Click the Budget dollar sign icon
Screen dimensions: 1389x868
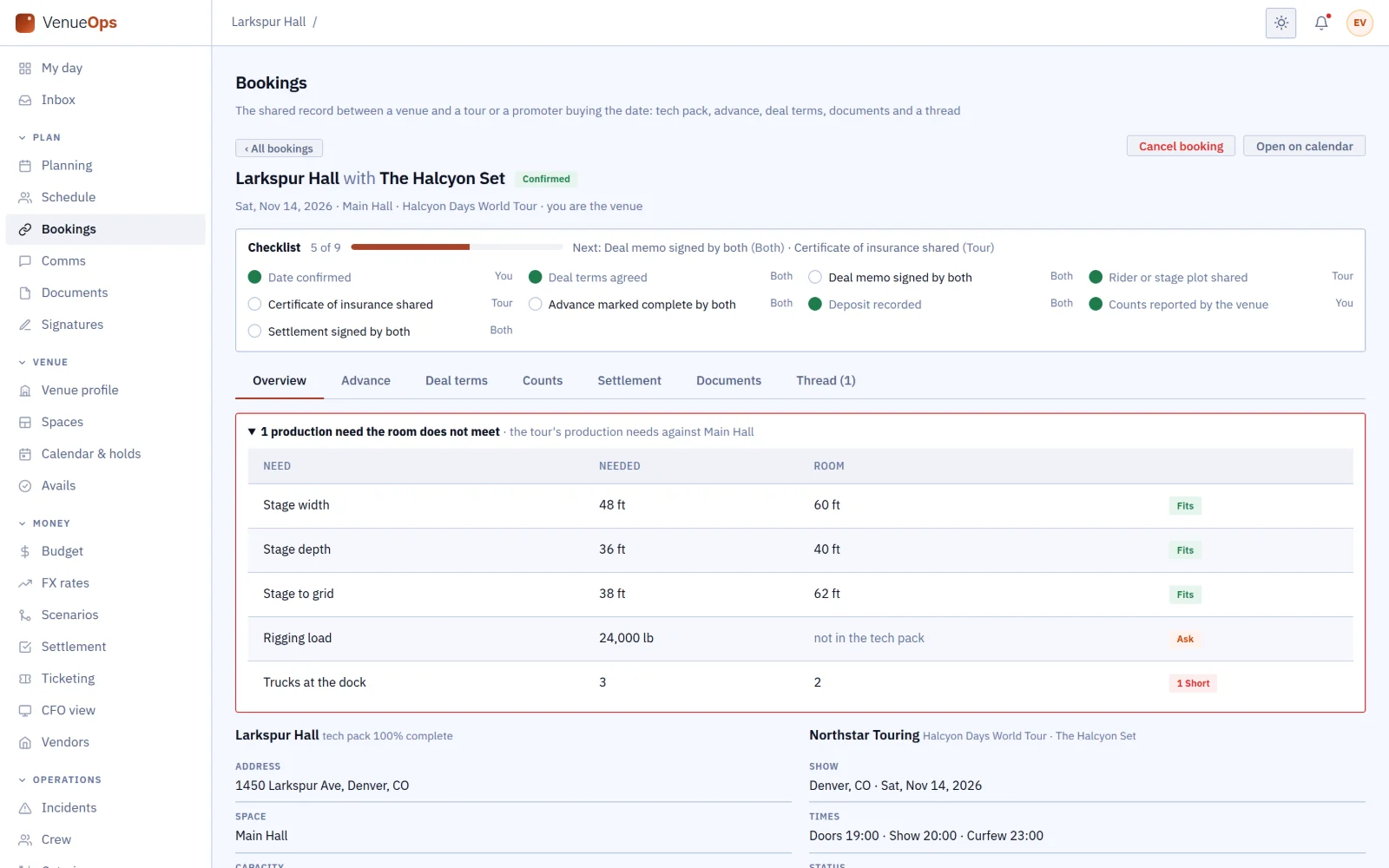tap(25, 551)
